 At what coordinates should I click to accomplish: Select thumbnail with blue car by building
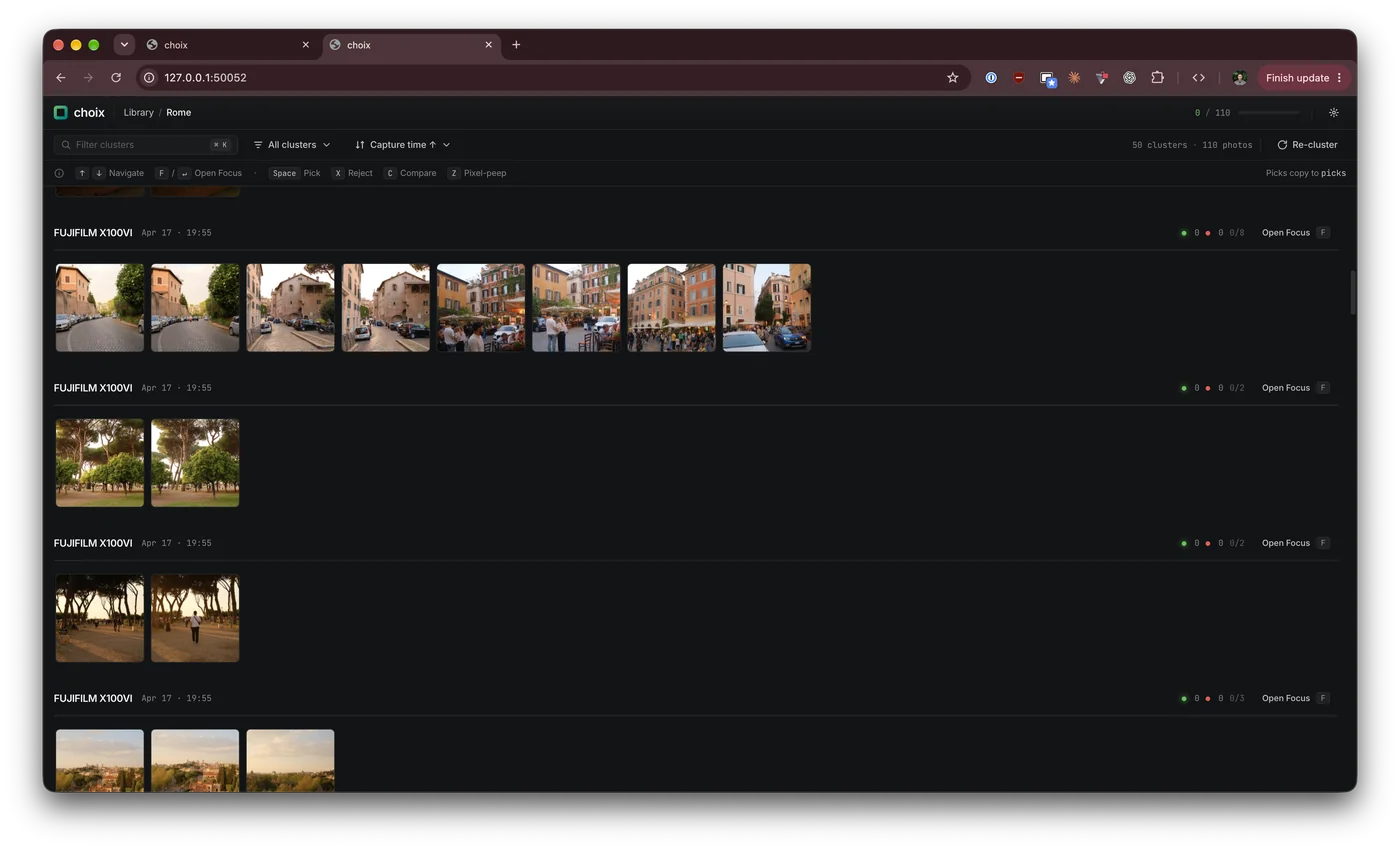click(767, 308)
